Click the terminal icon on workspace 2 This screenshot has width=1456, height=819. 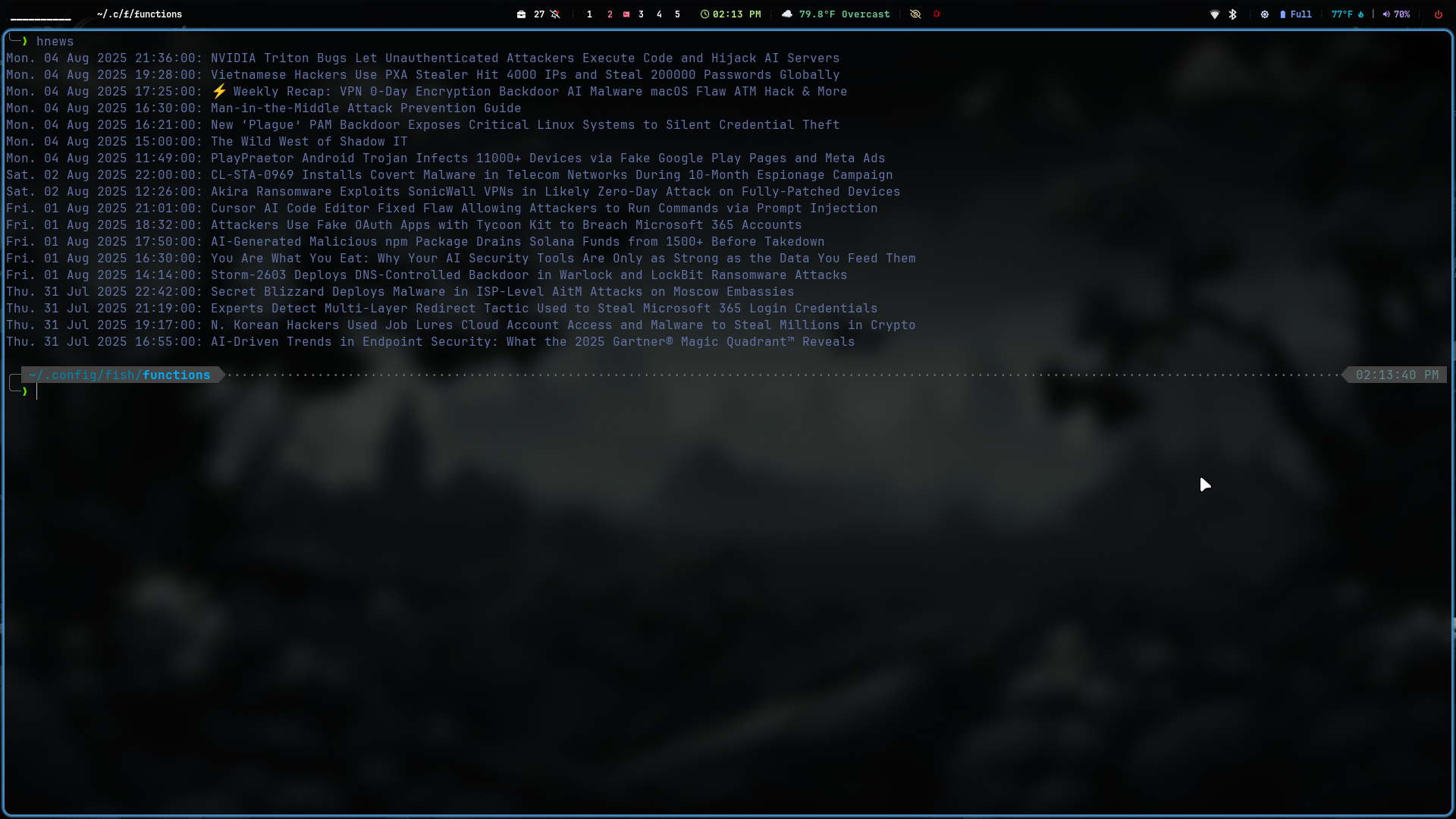click(x=626, y=14)
